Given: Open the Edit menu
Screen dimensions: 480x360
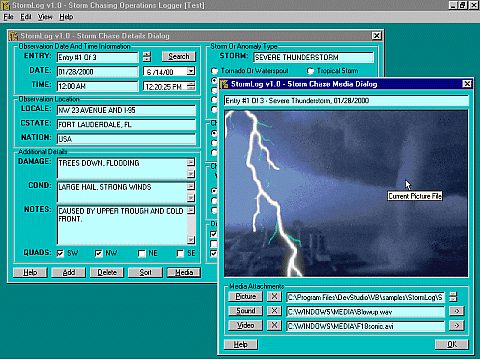Looking at the screenshot, I should point(26,17).
